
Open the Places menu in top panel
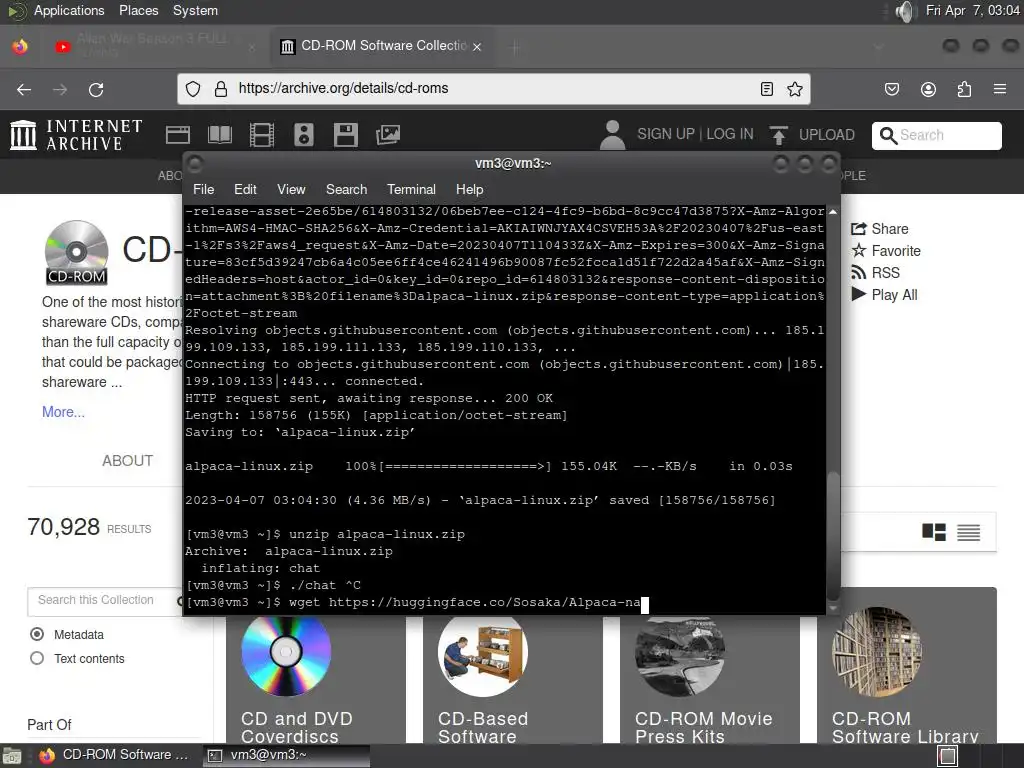pos(138,10)
